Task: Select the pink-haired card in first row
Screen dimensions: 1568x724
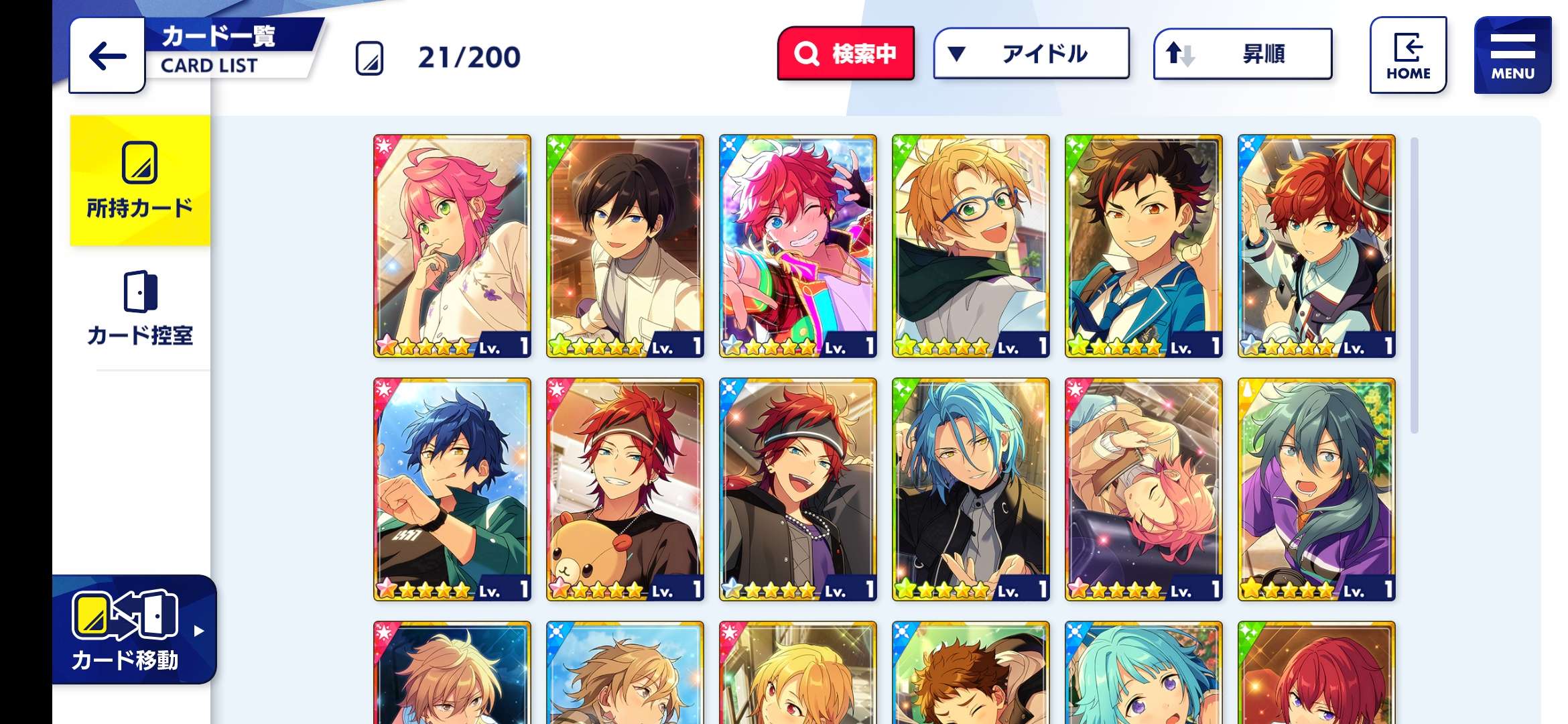Action: coord(452,246)
